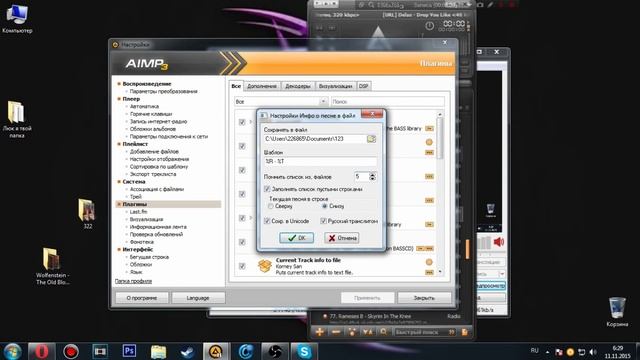Click the Закрыть button in settings
This screenshot has height=360, width=640.
coord(424,298)
